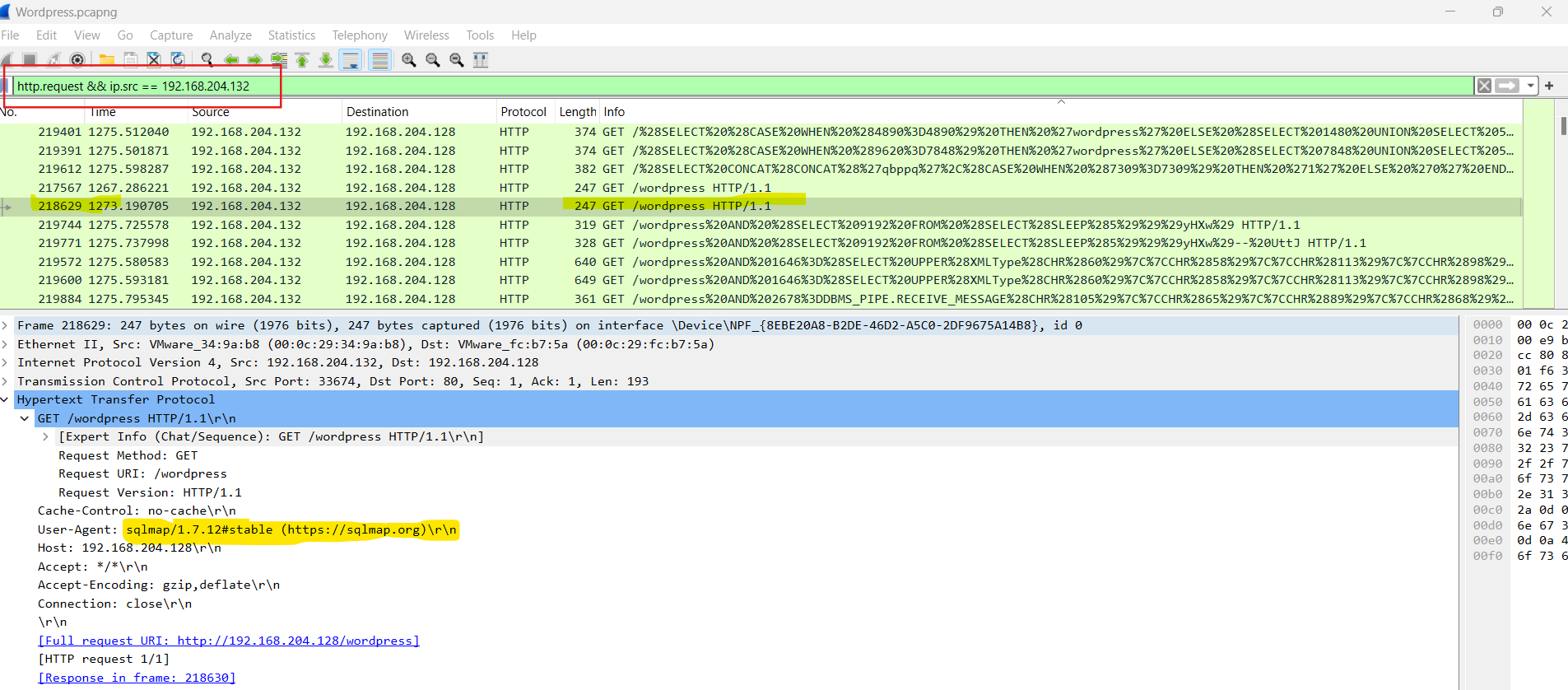Restart the current capture
The height and width of the screenshot is (690, 1568).
(x=54, y=59)
